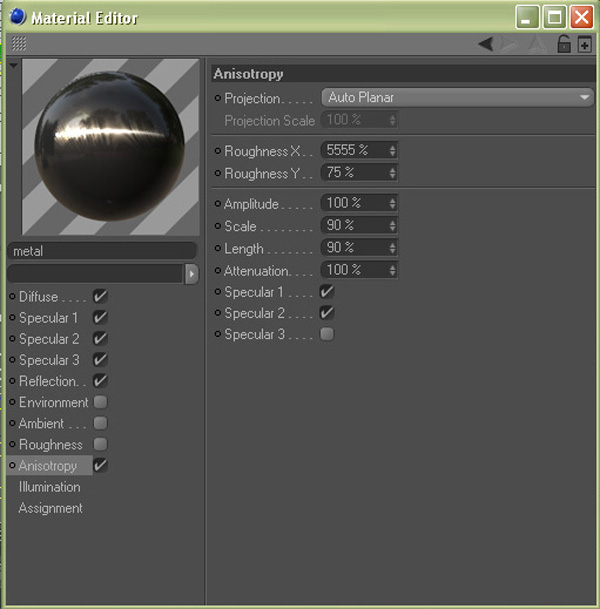
Task: Disable the Diffuse channel checkbox
Action: point(100,297)
